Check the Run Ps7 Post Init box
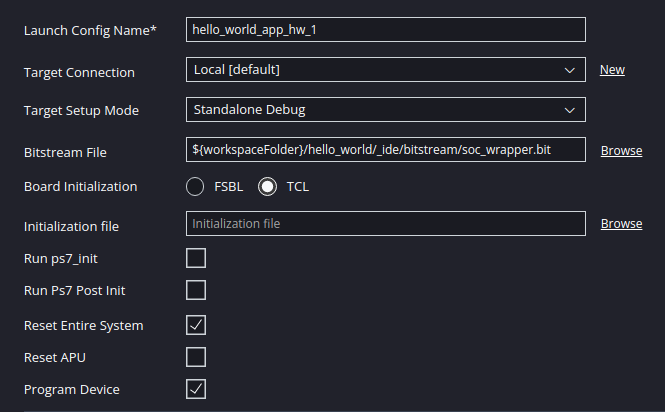Screen dimensions: 665x412 (x=196, y=290)
